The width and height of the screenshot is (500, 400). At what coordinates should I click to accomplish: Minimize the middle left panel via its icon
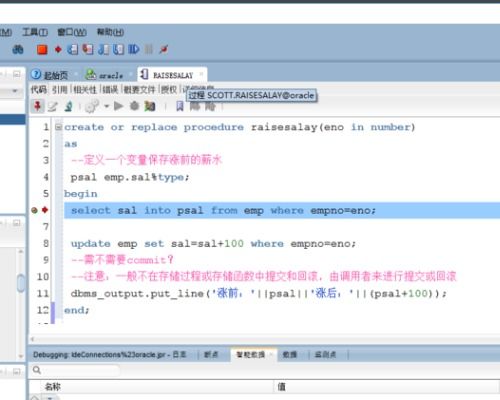pos(16,223)
